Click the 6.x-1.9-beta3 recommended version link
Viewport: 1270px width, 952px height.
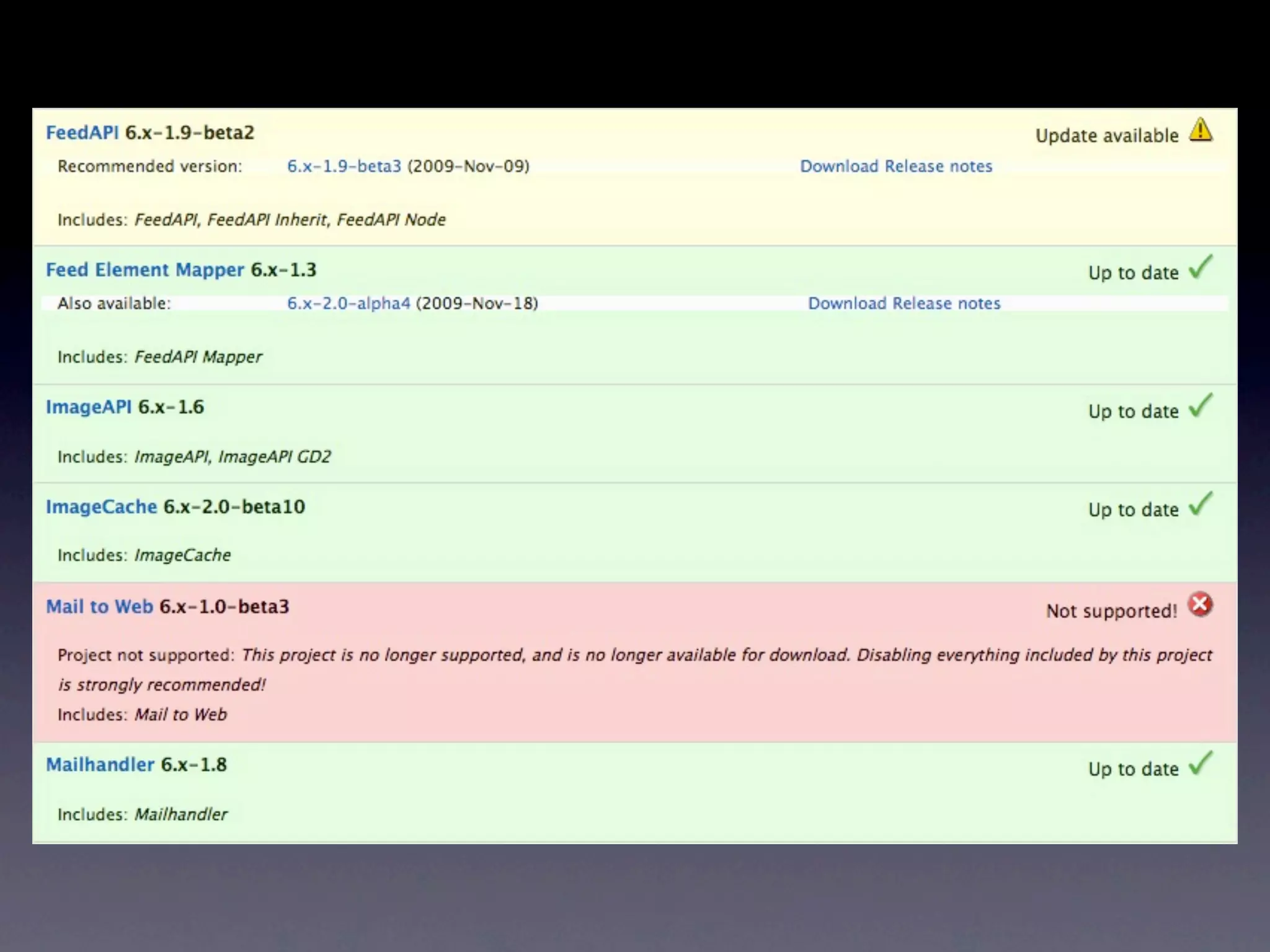(344, 167)
